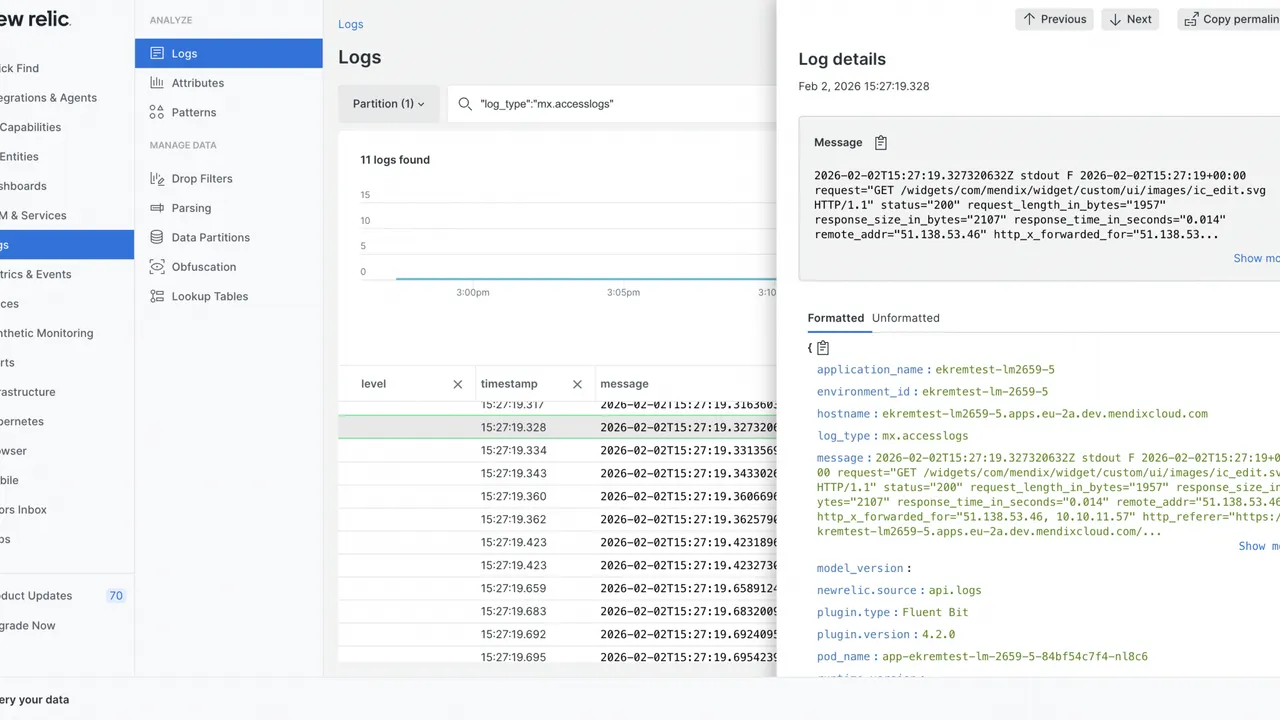This screenshot has height=720, width=1280.
Task: Select the log row at 15:27:19.659
Action: [x=557, y=589]
